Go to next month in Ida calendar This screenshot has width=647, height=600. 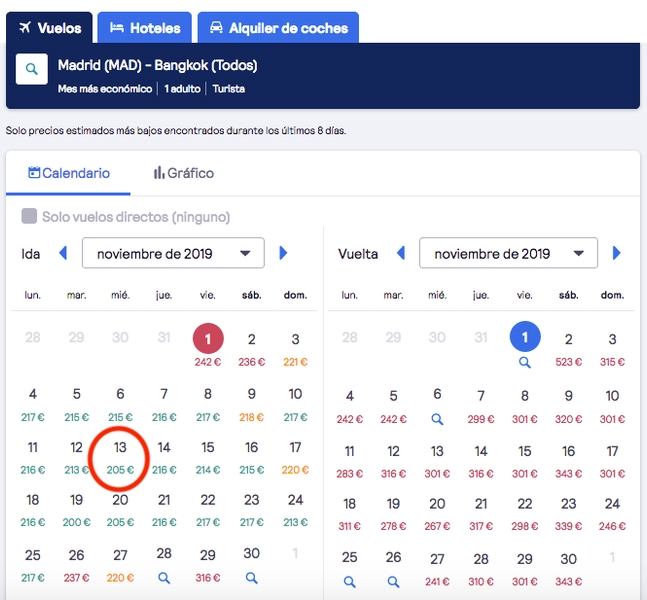click(283, 253)
